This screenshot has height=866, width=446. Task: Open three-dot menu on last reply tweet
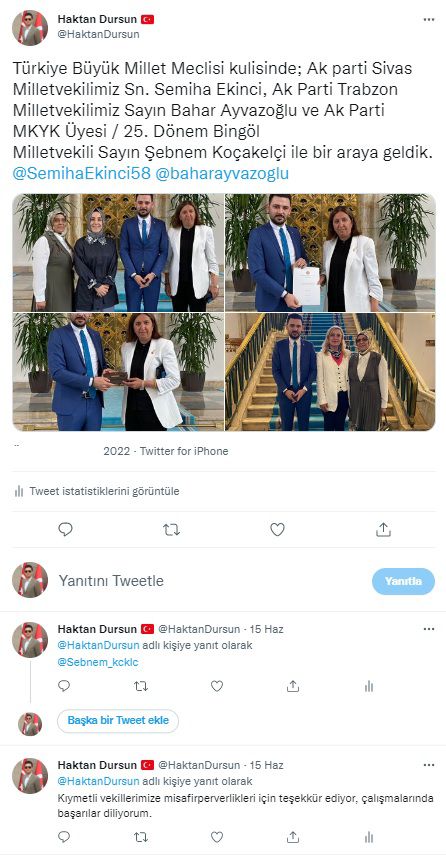(428, 765)
